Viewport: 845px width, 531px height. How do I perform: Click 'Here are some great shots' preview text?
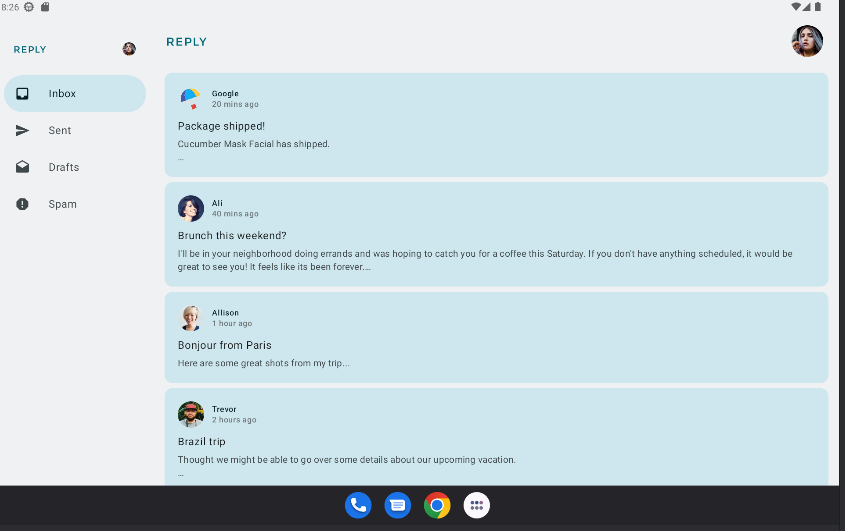point(264,363)
